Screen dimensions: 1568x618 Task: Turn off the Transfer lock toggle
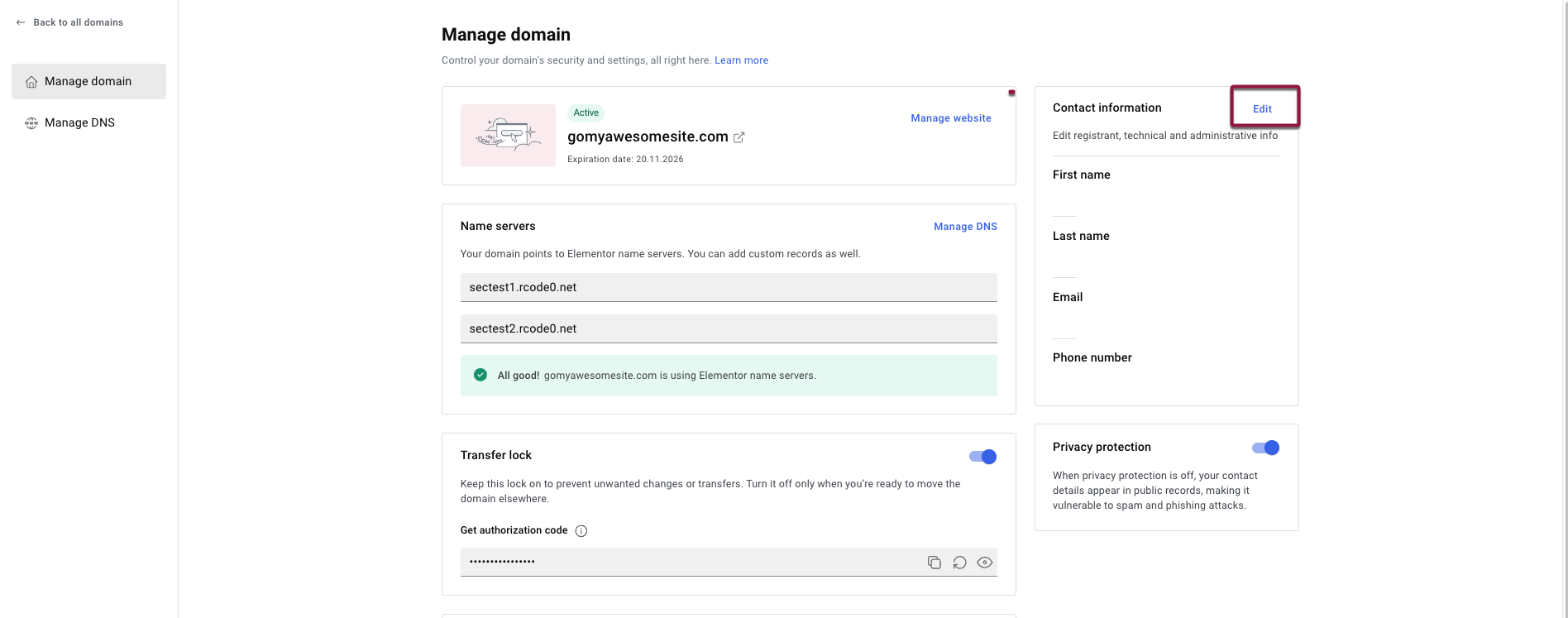tap(982, 457)
